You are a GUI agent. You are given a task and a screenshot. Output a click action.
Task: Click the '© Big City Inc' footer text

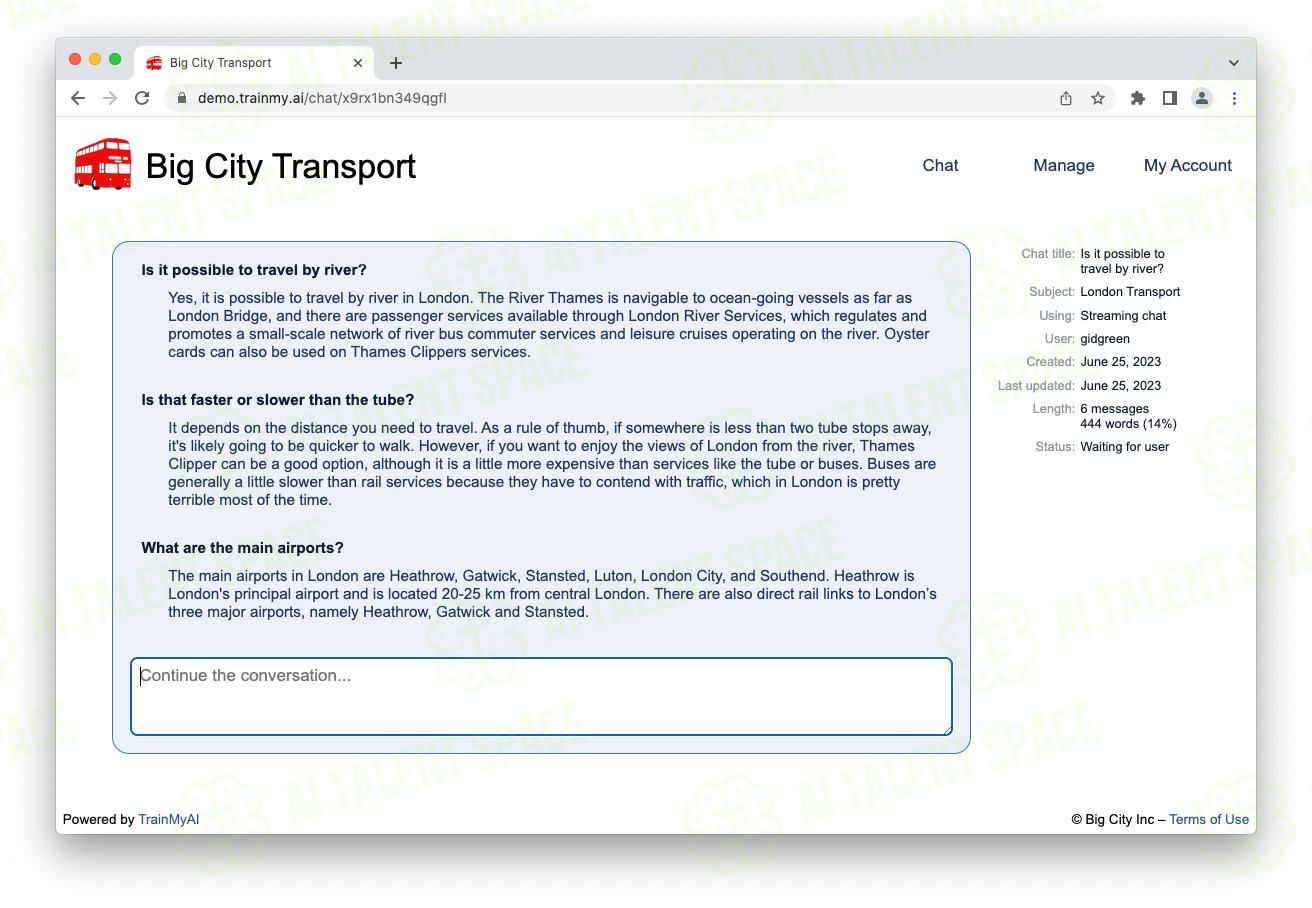tap(1112, 820)
